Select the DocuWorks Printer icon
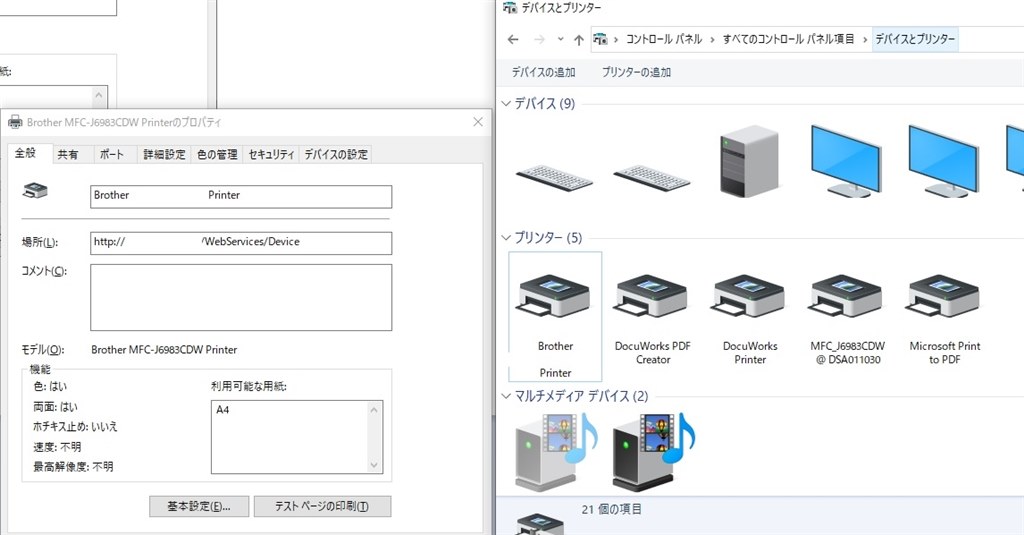 tap(749, 296)
